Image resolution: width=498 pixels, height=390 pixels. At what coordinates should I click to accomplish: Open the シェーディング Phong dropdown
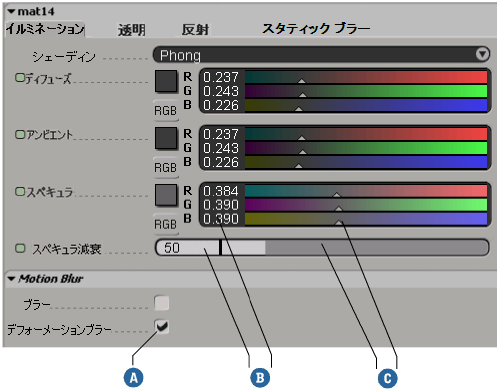click(x=321, y=54)
